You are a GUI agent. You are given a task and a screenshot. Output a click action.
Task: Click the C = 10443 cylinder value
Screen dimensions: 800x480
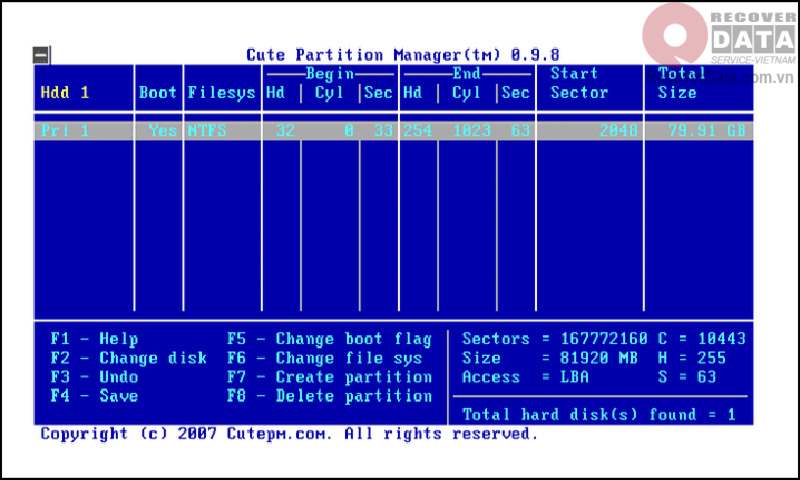click(x=702, y=339)
